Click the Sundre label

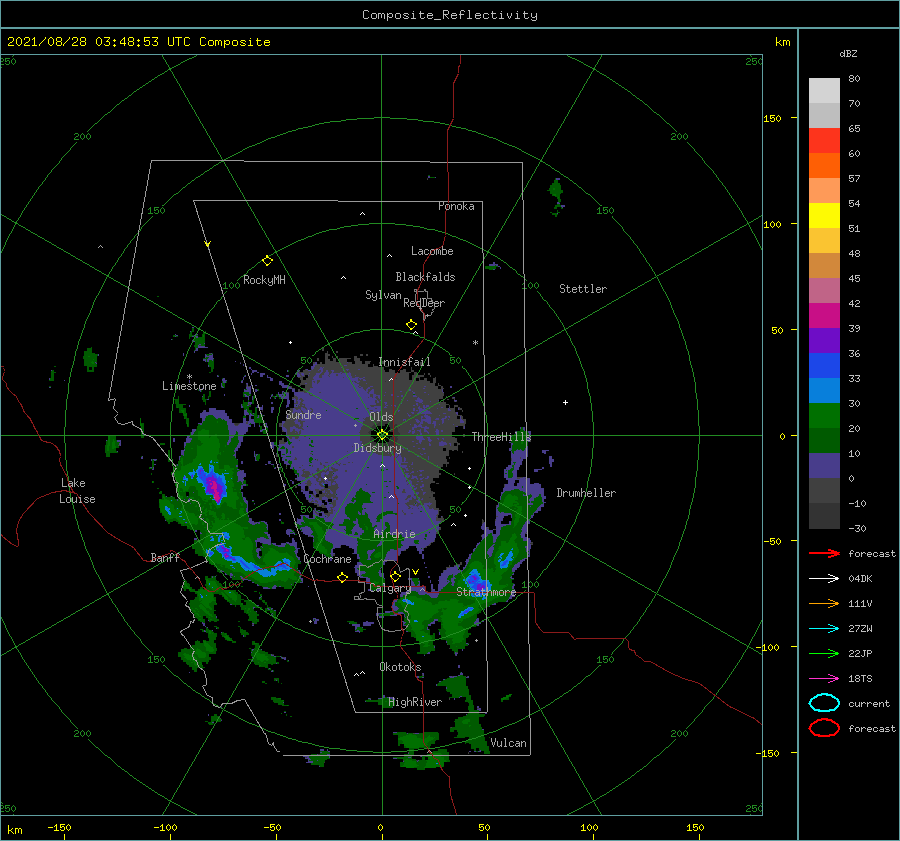(303, 414)
